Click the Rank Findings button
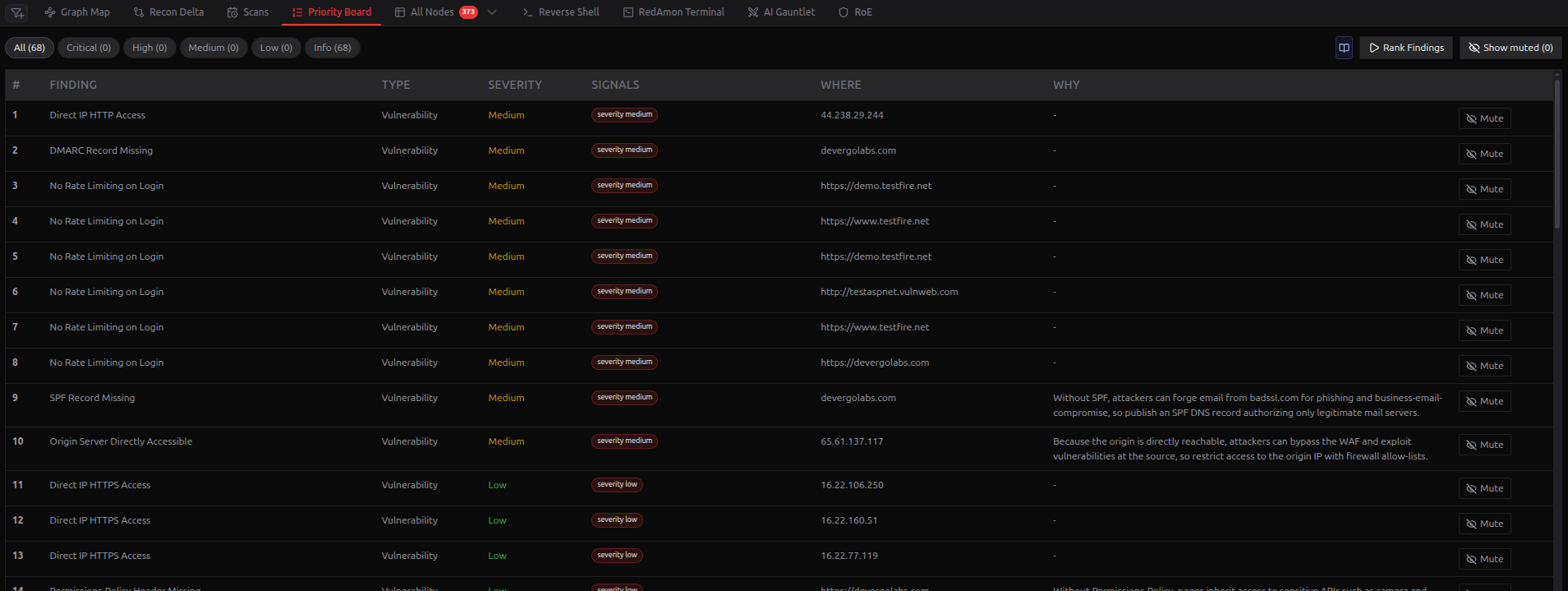Viewport: 1568px width, 591px height. point(1406,48)
